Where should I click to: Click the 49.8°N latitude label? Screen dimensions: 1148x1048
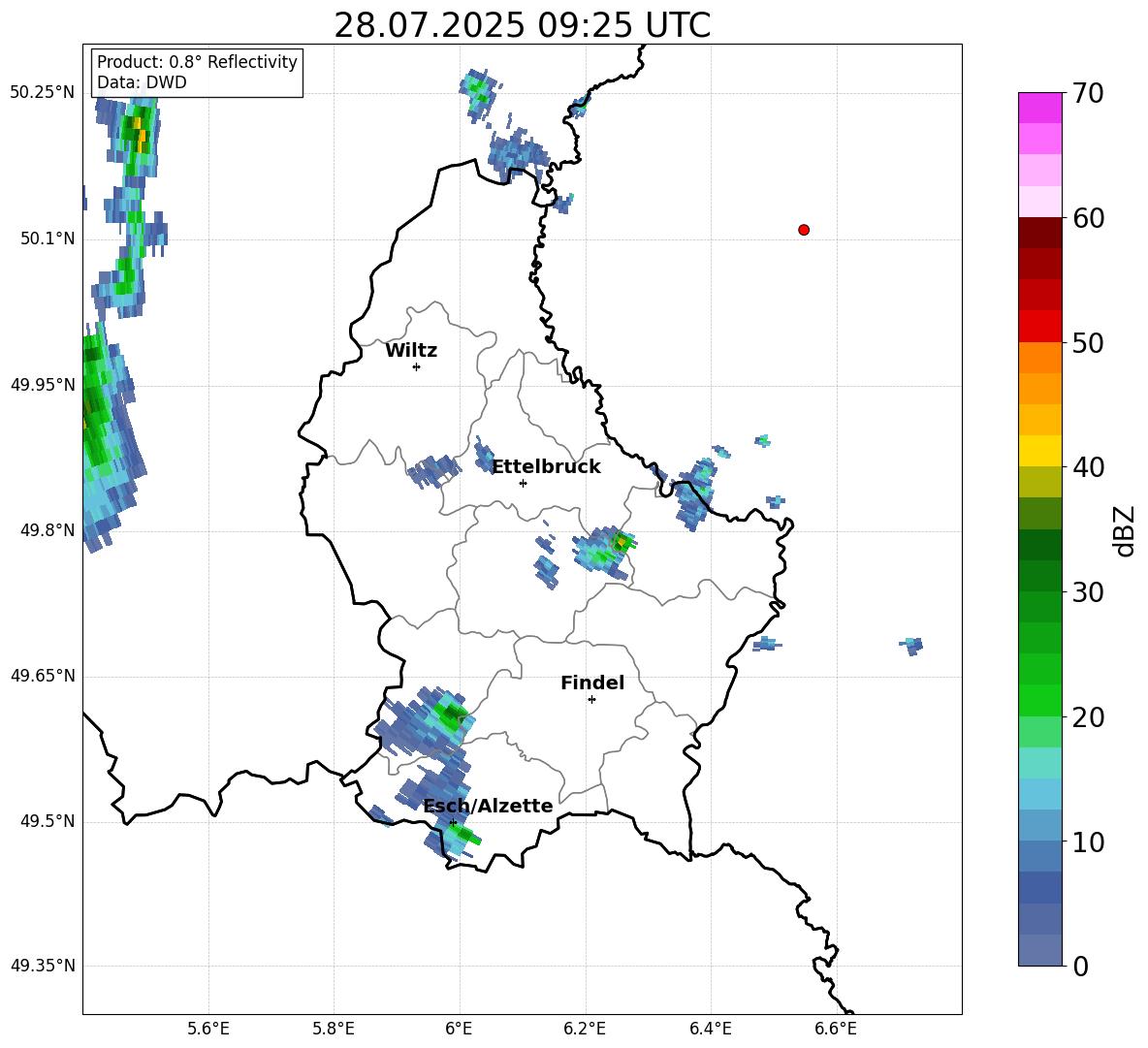(48, 530)
